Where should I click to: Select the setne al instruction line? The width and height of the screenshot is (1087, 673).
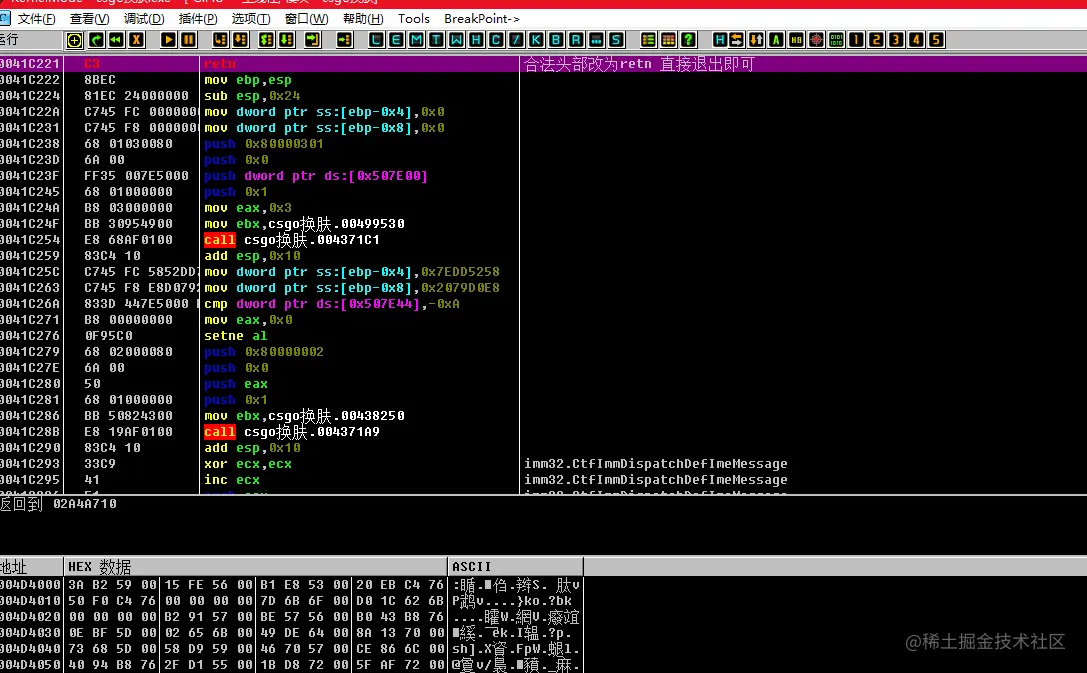[x=235, y=335]
